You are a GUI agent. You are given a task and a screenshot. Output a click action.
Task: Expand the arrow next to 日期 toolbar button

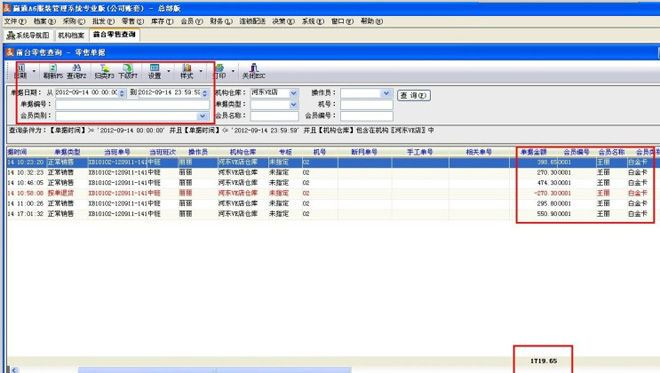34,71
